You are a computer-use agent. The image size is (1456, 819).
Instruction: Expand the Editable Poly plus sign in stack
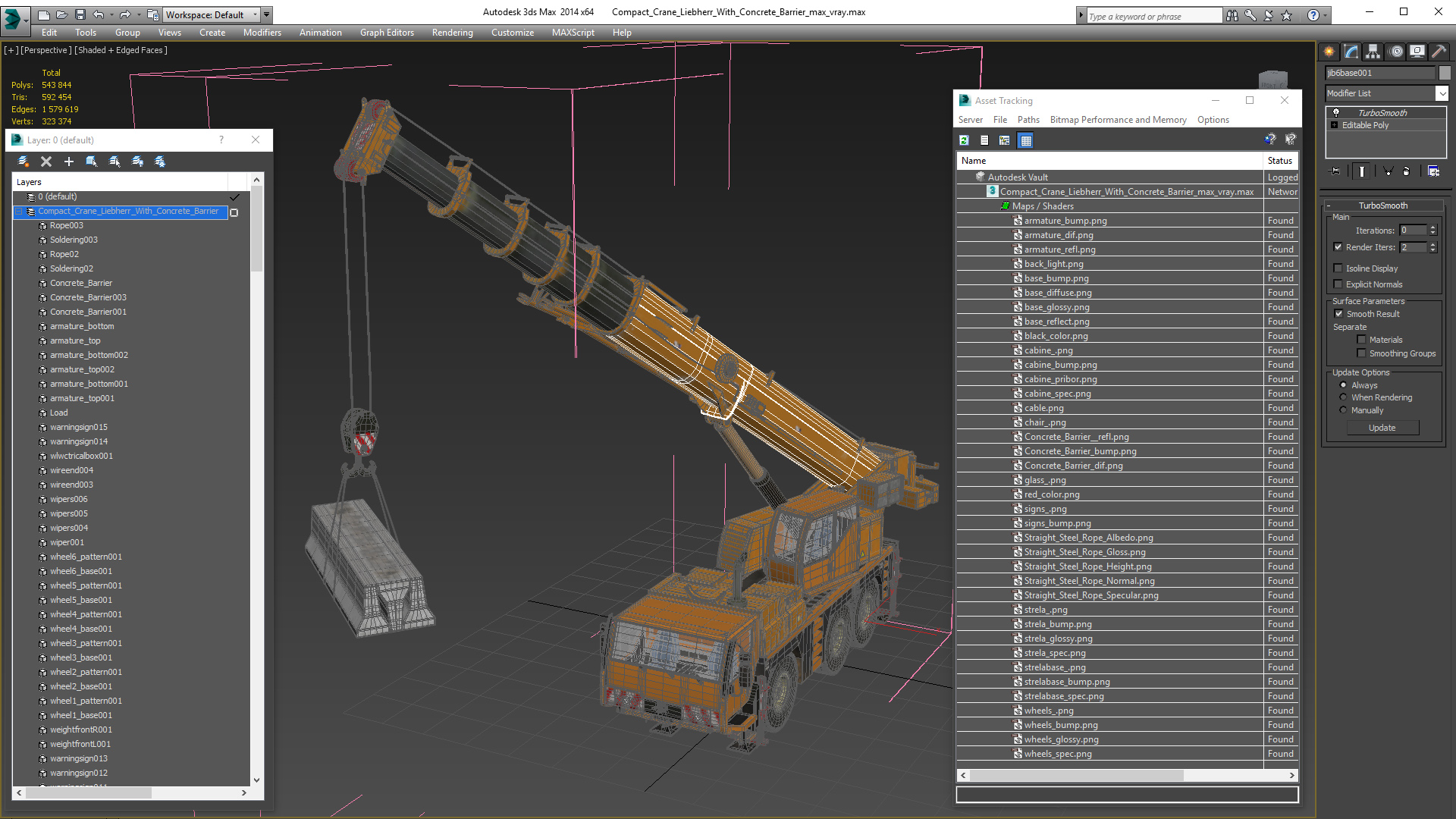tap(1335, 125)
